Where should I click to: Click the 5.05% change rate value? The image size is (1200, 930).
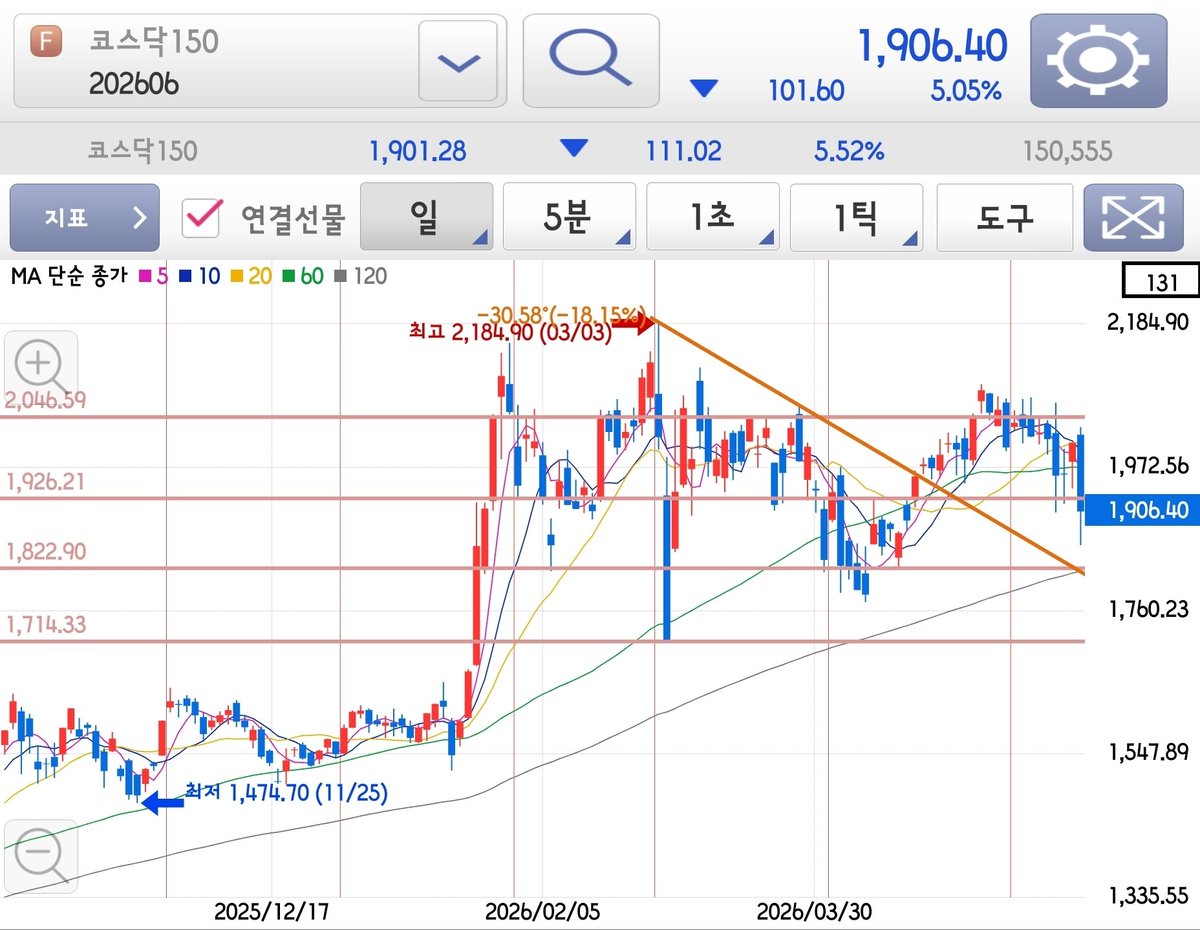tap(966, 91)
